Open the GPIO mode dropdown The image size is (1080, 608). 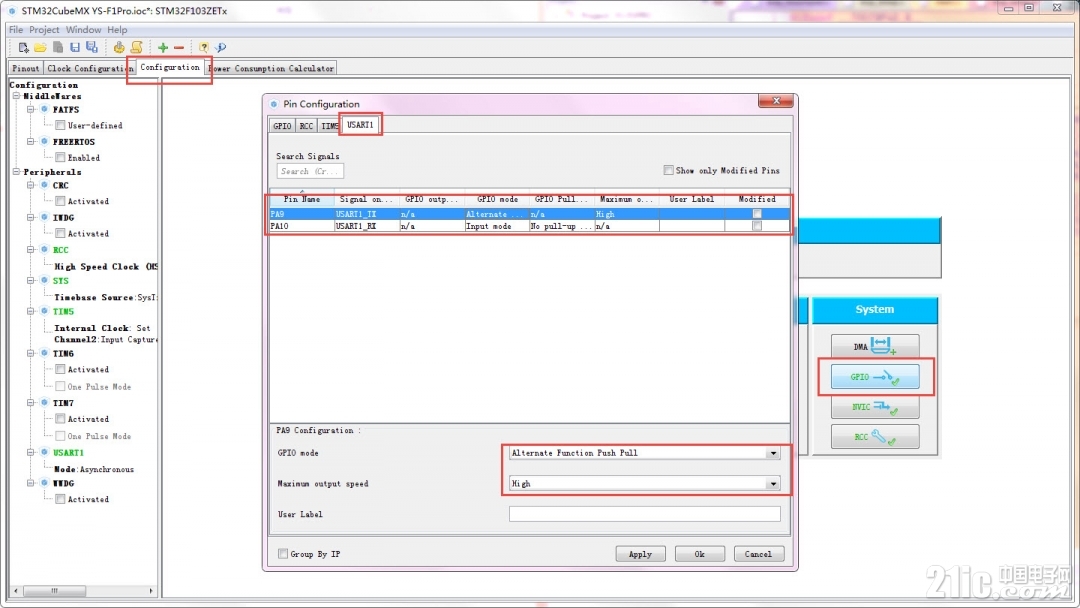tap(773, 453)
